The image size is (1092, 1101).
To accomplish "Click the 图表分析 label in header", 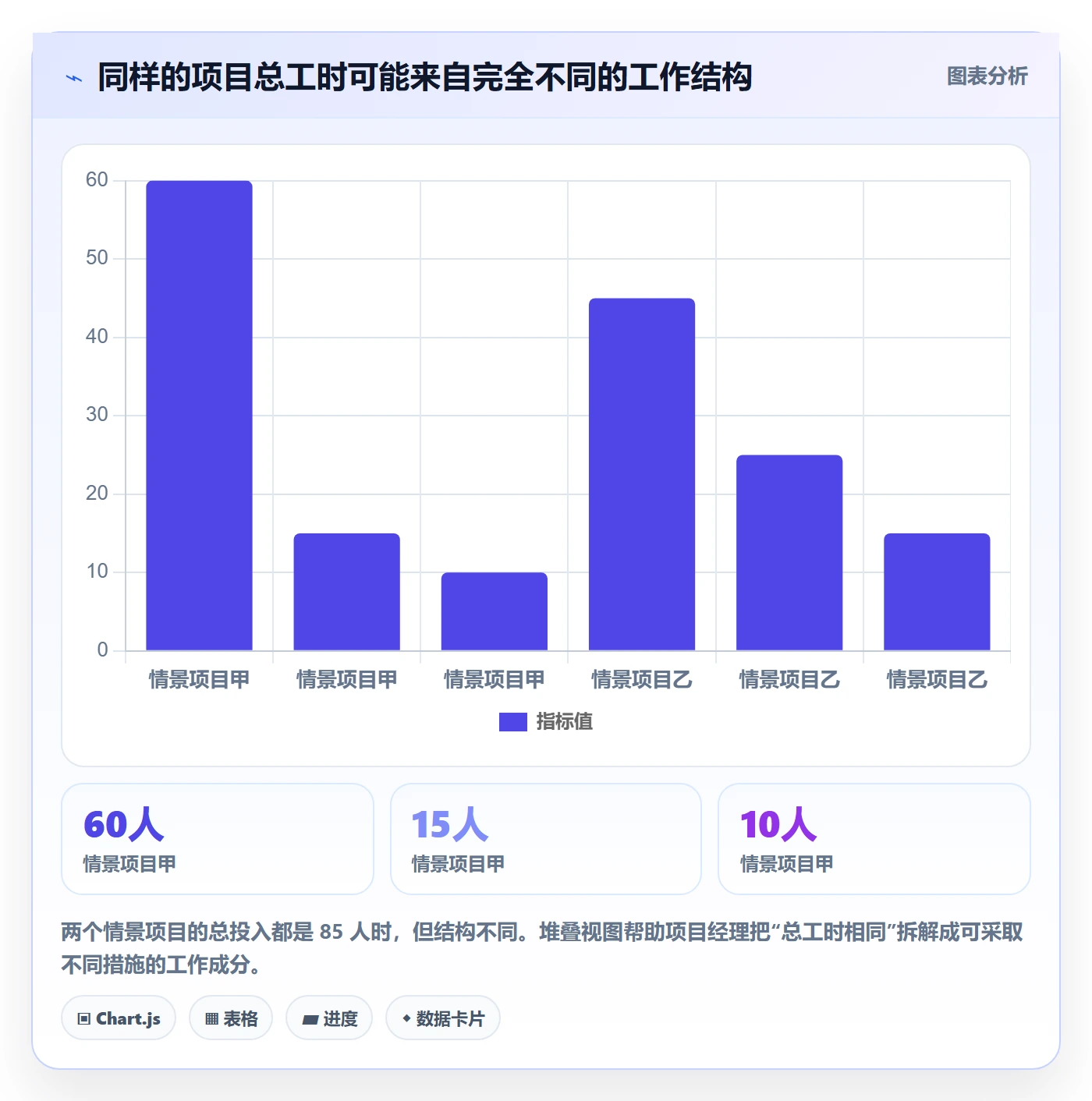I will point(987,76).
